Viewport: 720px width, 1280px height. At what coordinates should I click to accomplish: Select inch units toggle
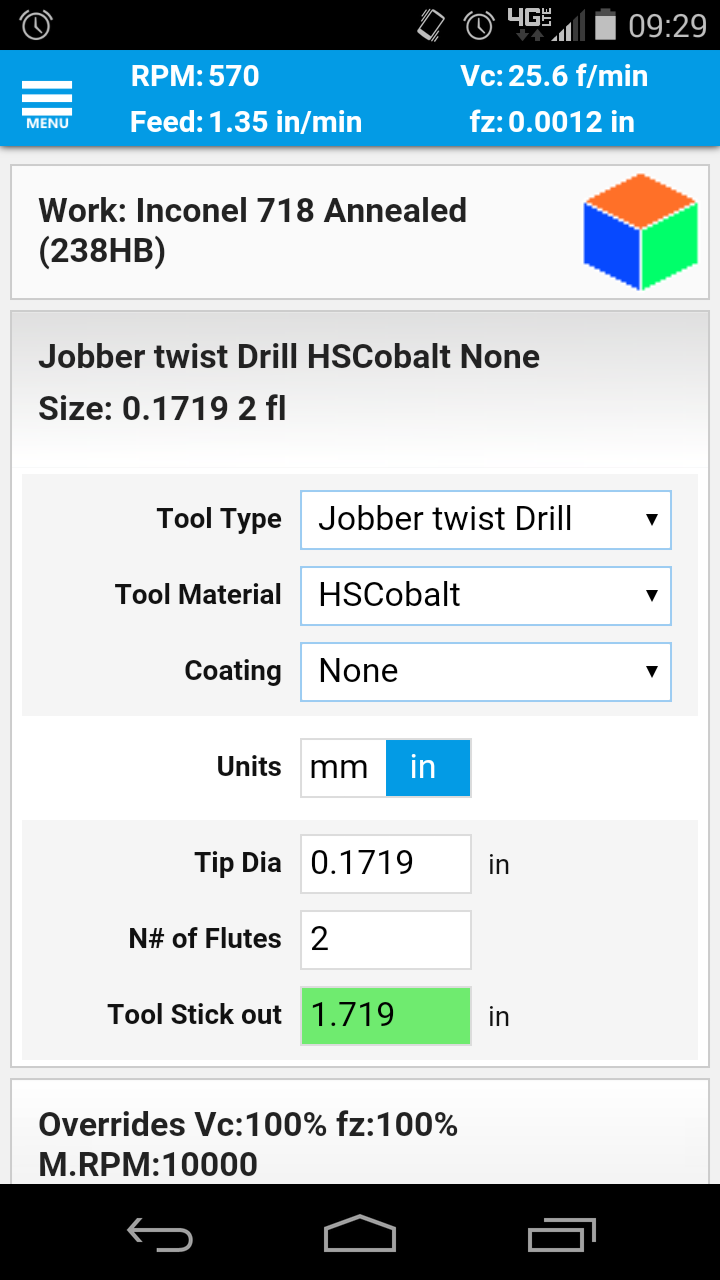tap(427, 768)
